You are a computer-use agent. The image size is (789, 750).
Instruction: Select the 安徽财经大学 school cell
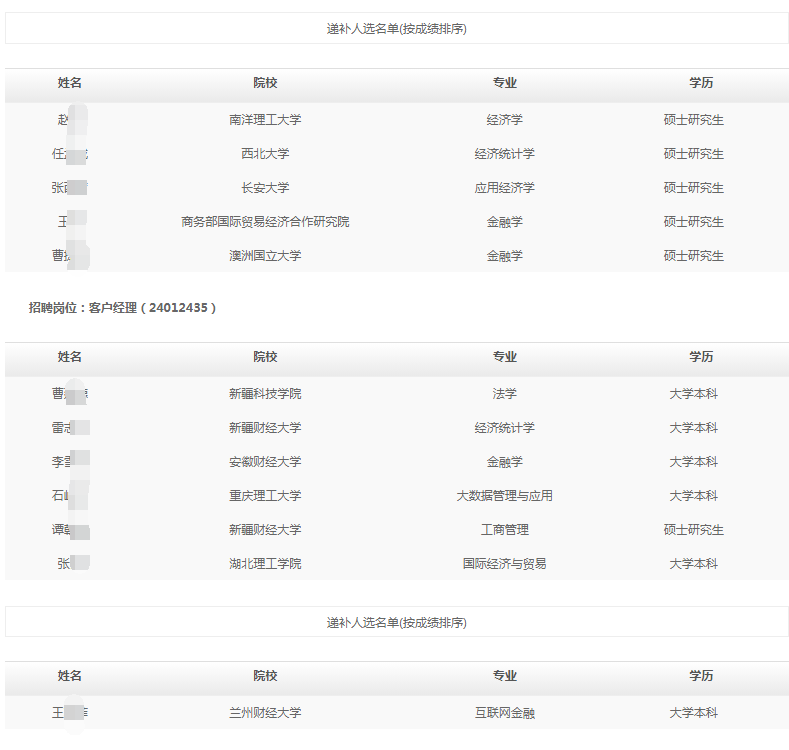click(265, 462)
